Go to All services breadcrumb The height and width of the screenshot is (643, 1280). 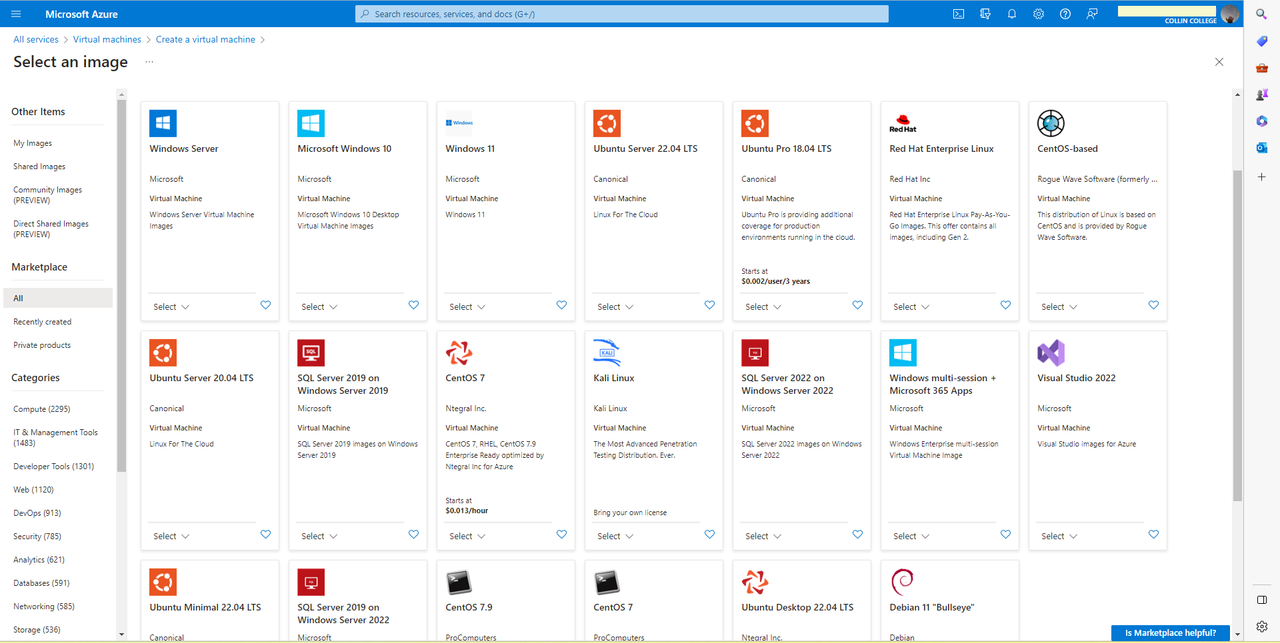tap(36, 40)
